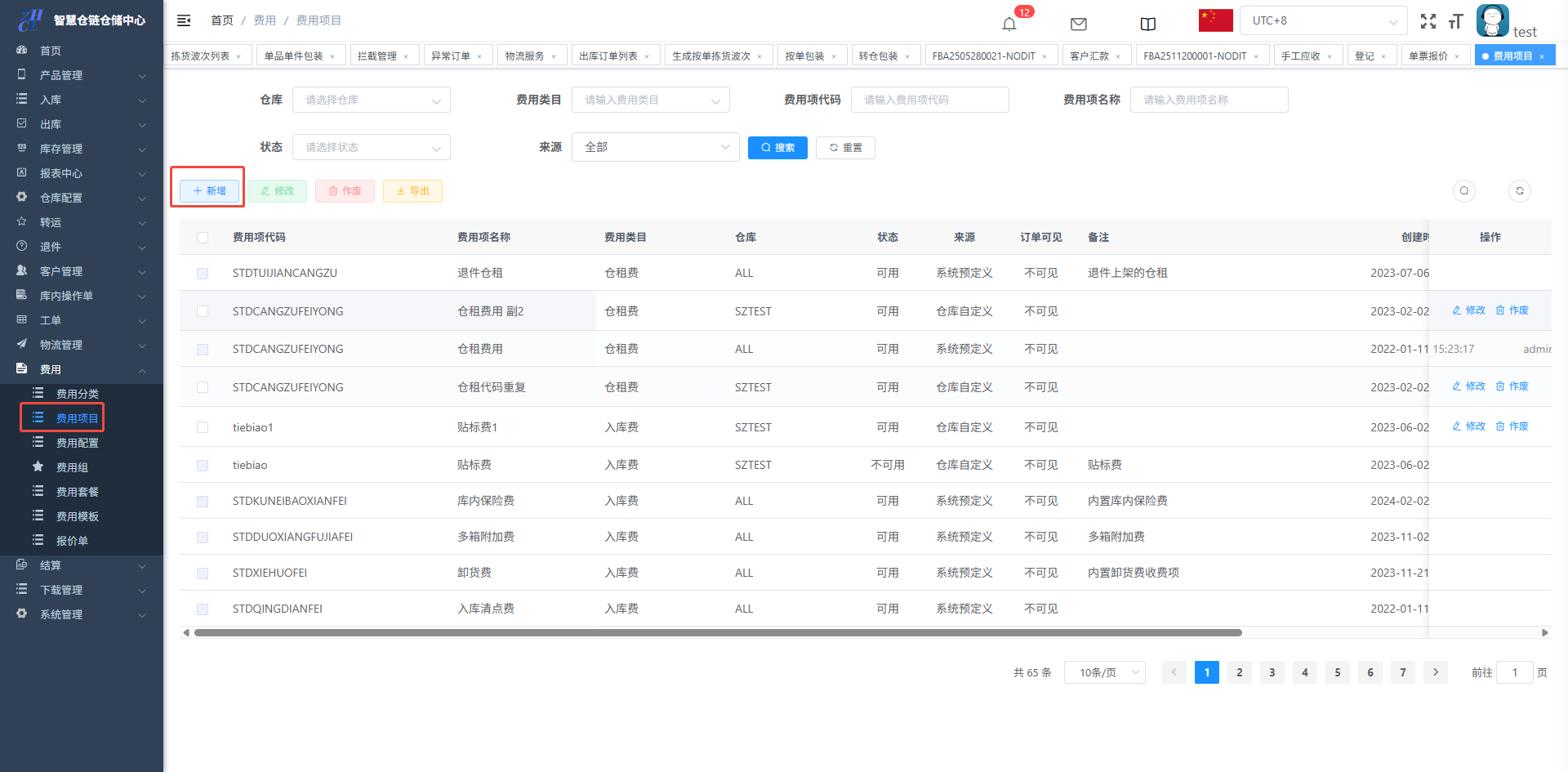Open the mail envelope icon

click(x=1078, y=24)
